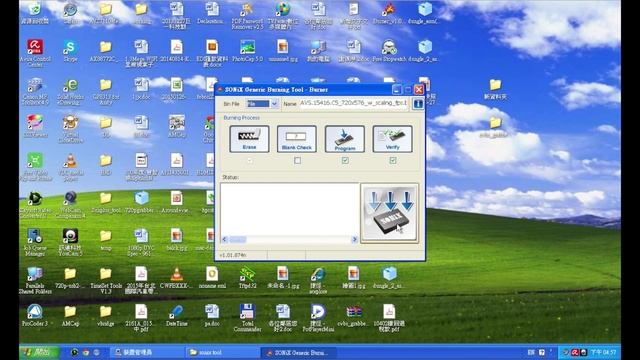Screen dimensions: 640x360
Task: Click the Name file path field
Action: point(353,103)
